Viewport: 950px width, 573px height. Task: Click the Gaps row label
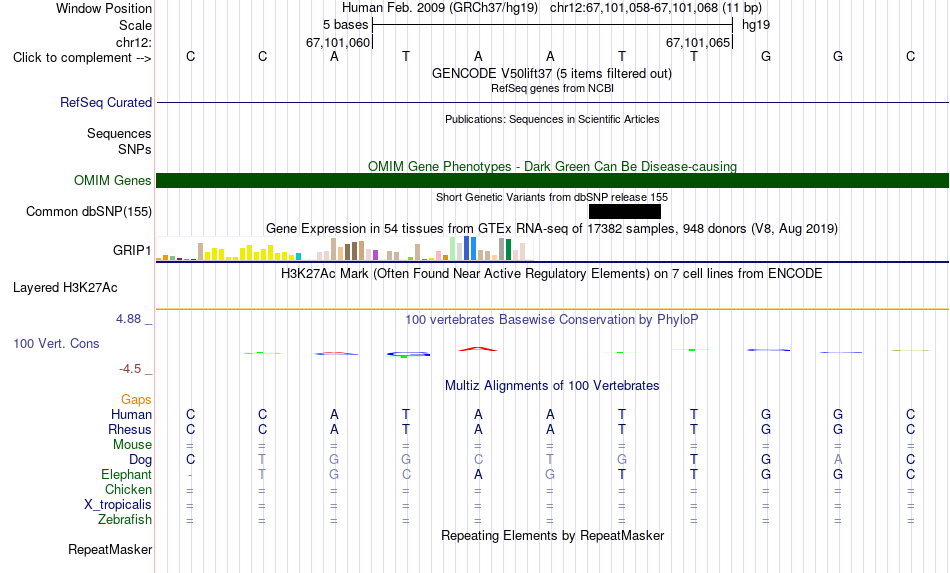tap(136, 399)
